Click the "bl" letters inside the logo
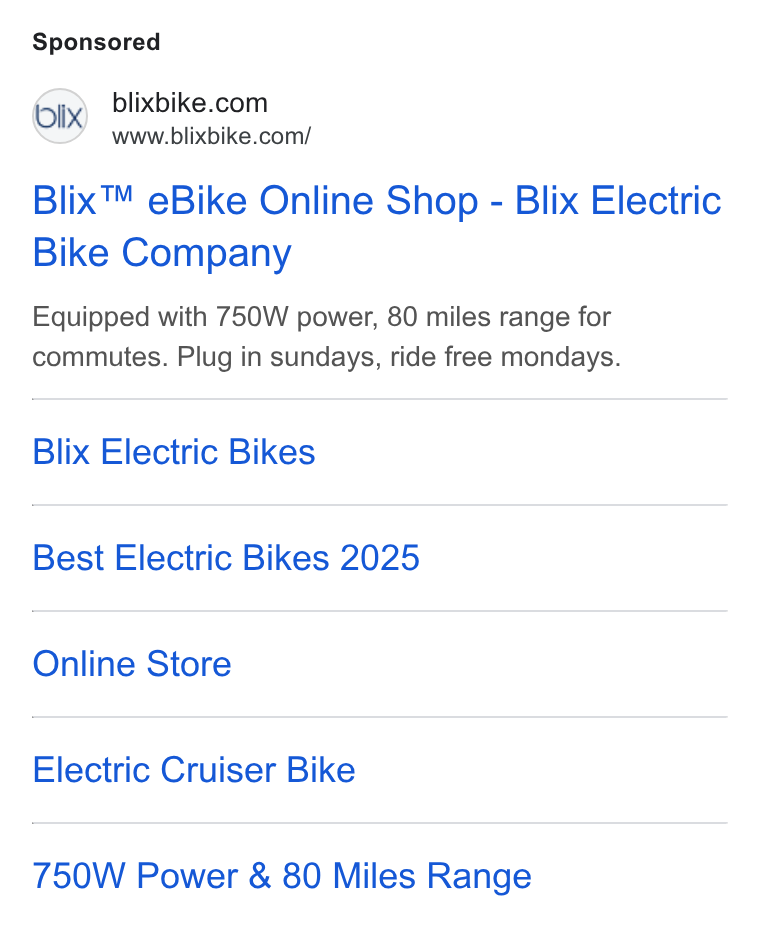 point(45,116)
